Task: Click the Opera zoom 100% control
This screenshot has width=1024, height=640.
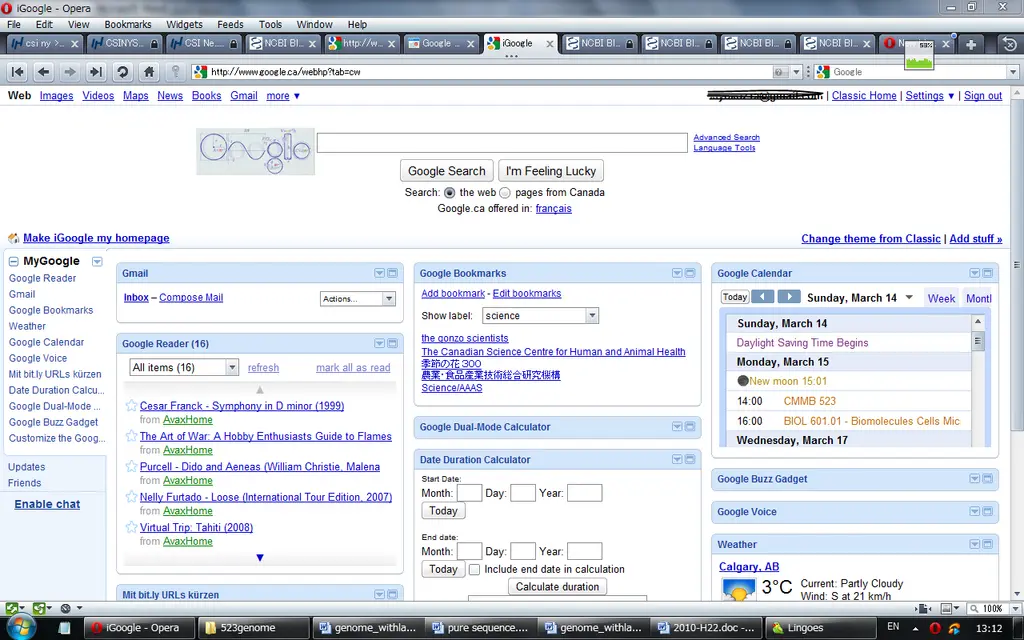Action: coord(991,609)
